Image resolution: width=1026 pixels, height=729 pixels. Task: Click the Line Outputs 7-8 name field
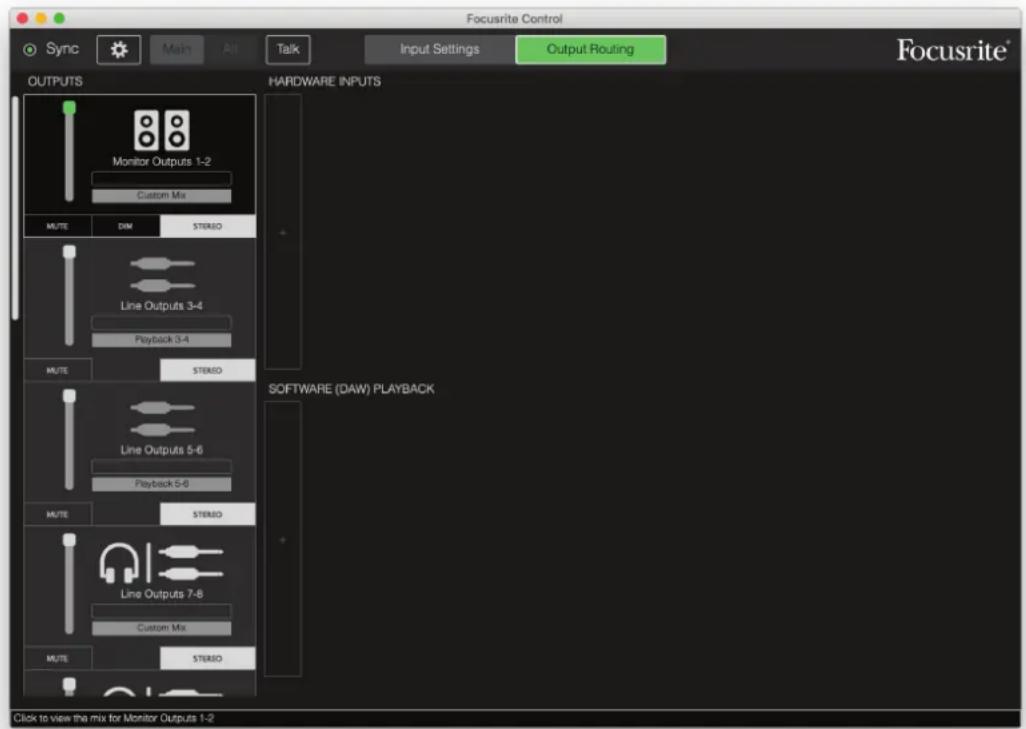pos(162,611)
